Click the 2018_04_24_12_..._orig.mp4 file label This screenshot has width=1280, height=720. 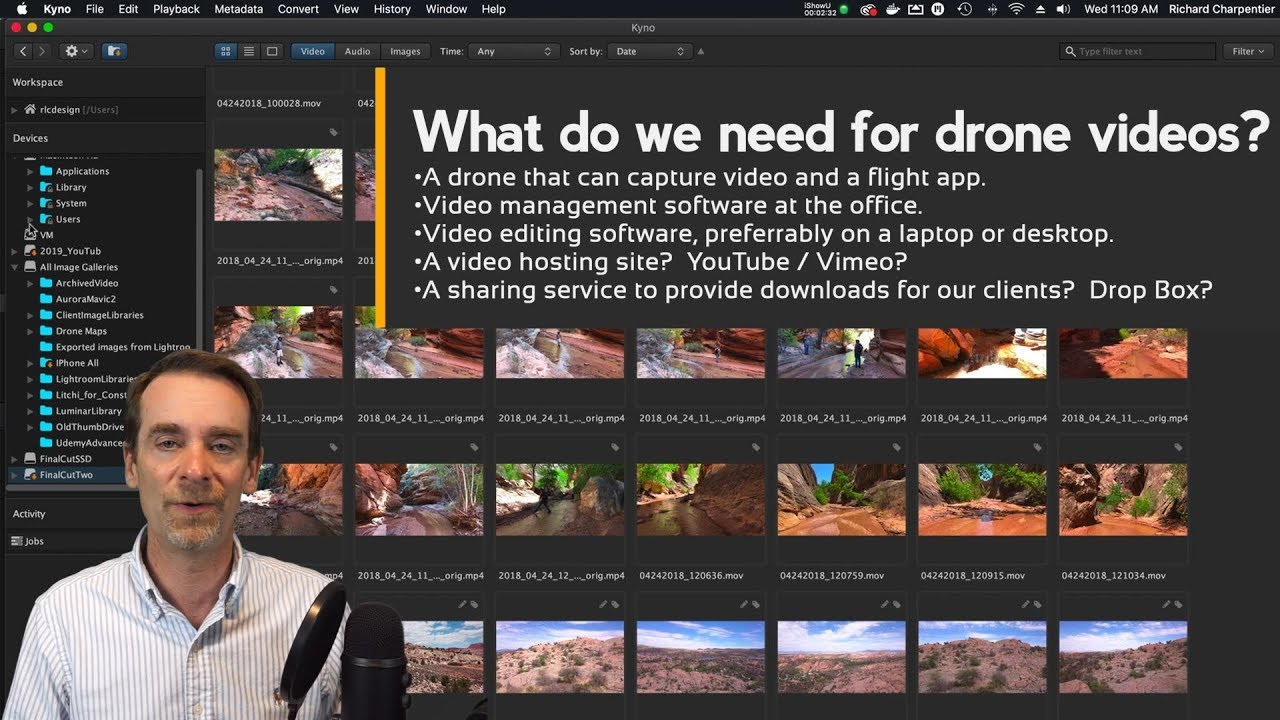561,576
